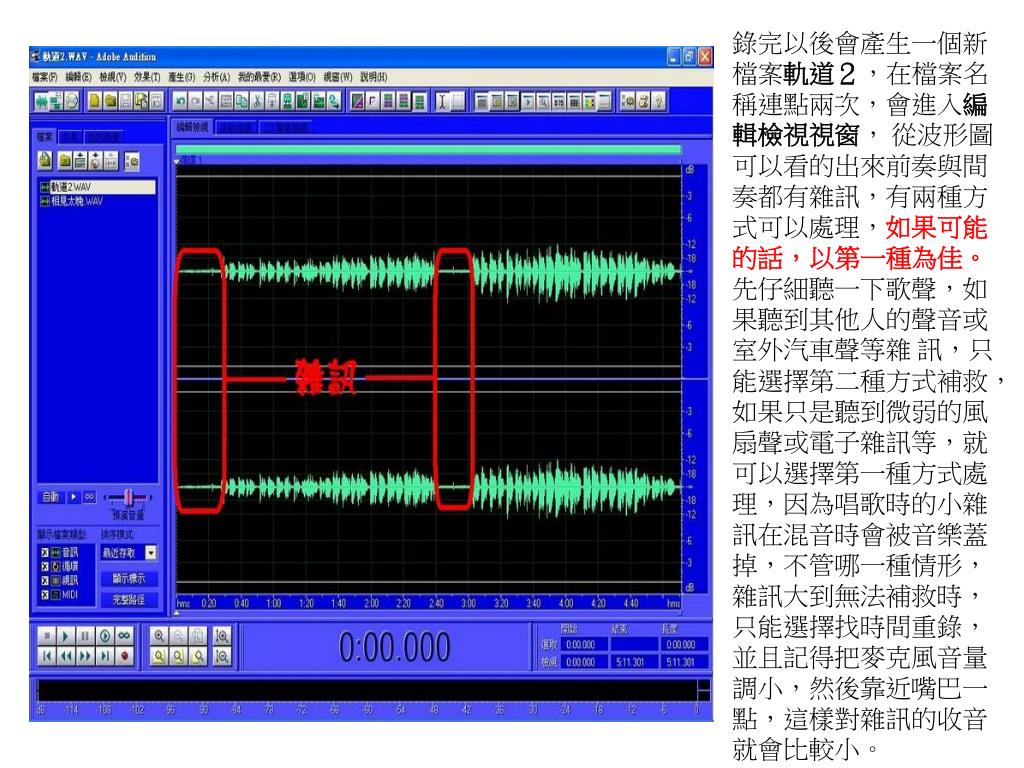Click Play to End circled-arrow button
This screenshot has height=768, width=1024.
pyautogui.click(x=104, y=635)
